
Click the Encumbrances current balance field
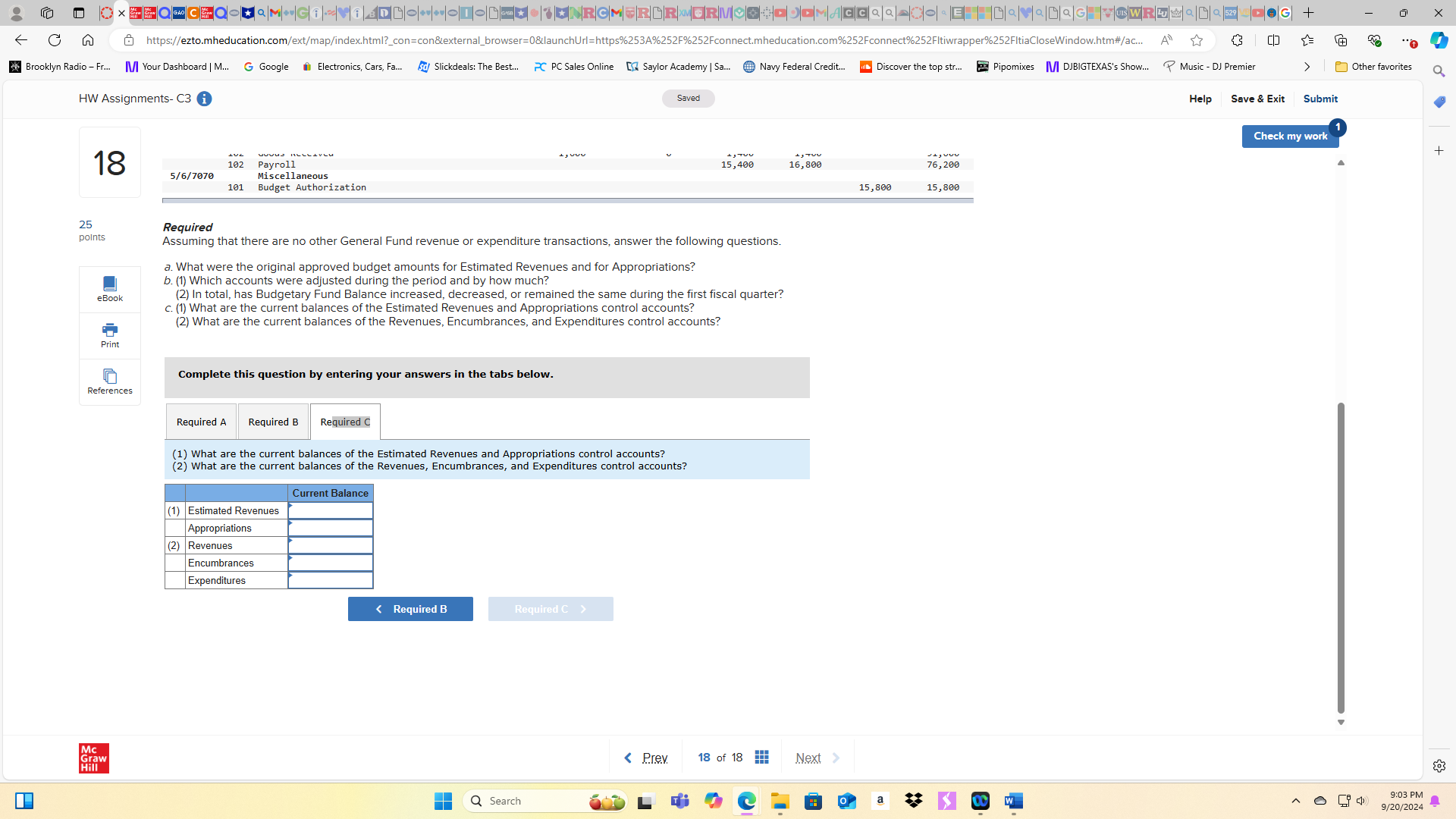click(x=331, y=563)
